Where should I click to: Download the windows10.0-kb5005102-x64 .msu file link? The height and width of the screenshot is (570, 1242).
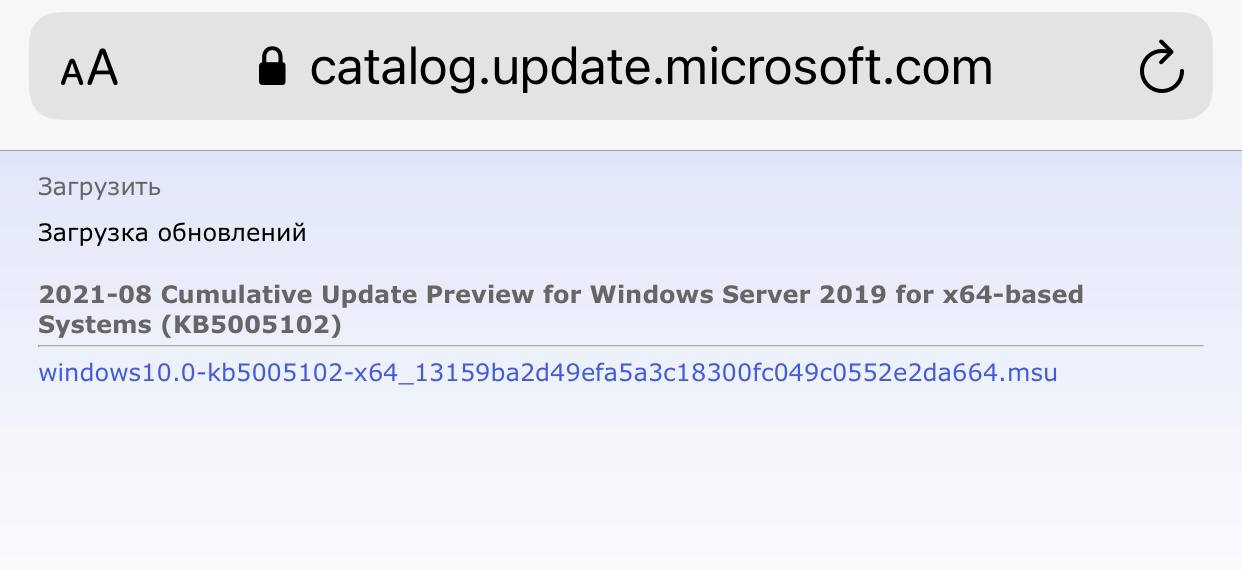click(x=548, y=373)
